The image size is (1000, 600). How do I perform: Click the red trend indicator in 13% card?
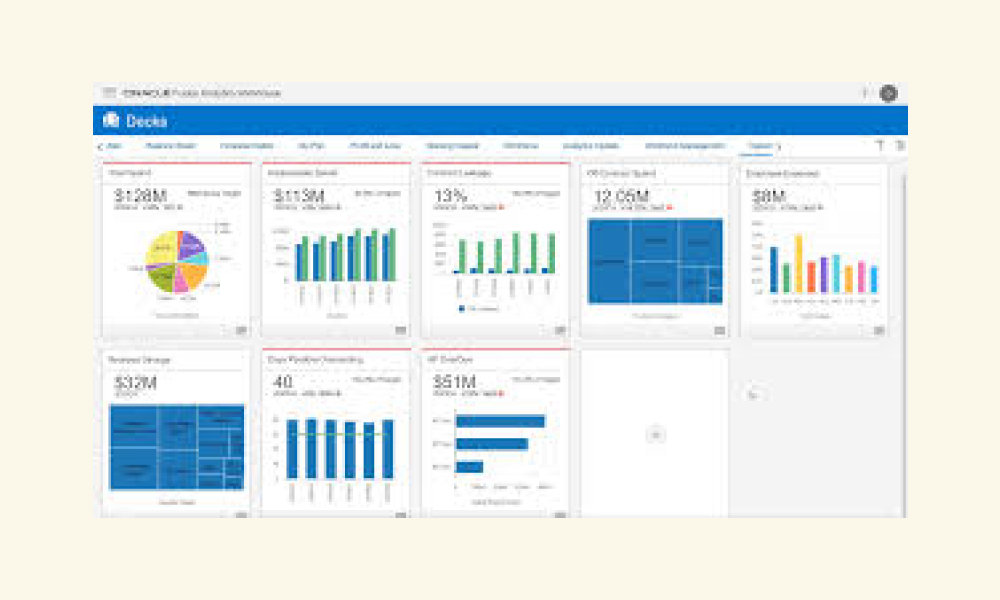click(502, 207)
